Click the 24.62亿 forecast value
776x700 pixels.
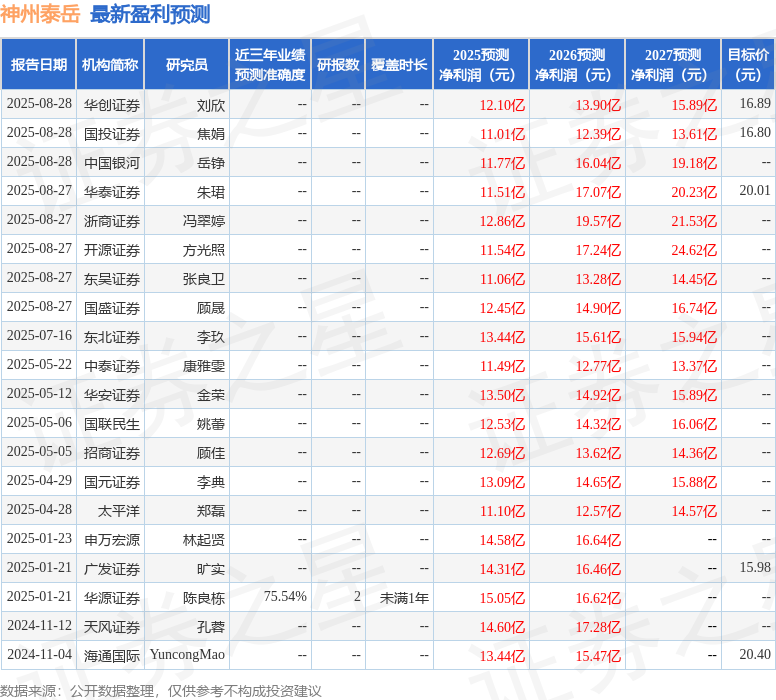pos(694,250)
